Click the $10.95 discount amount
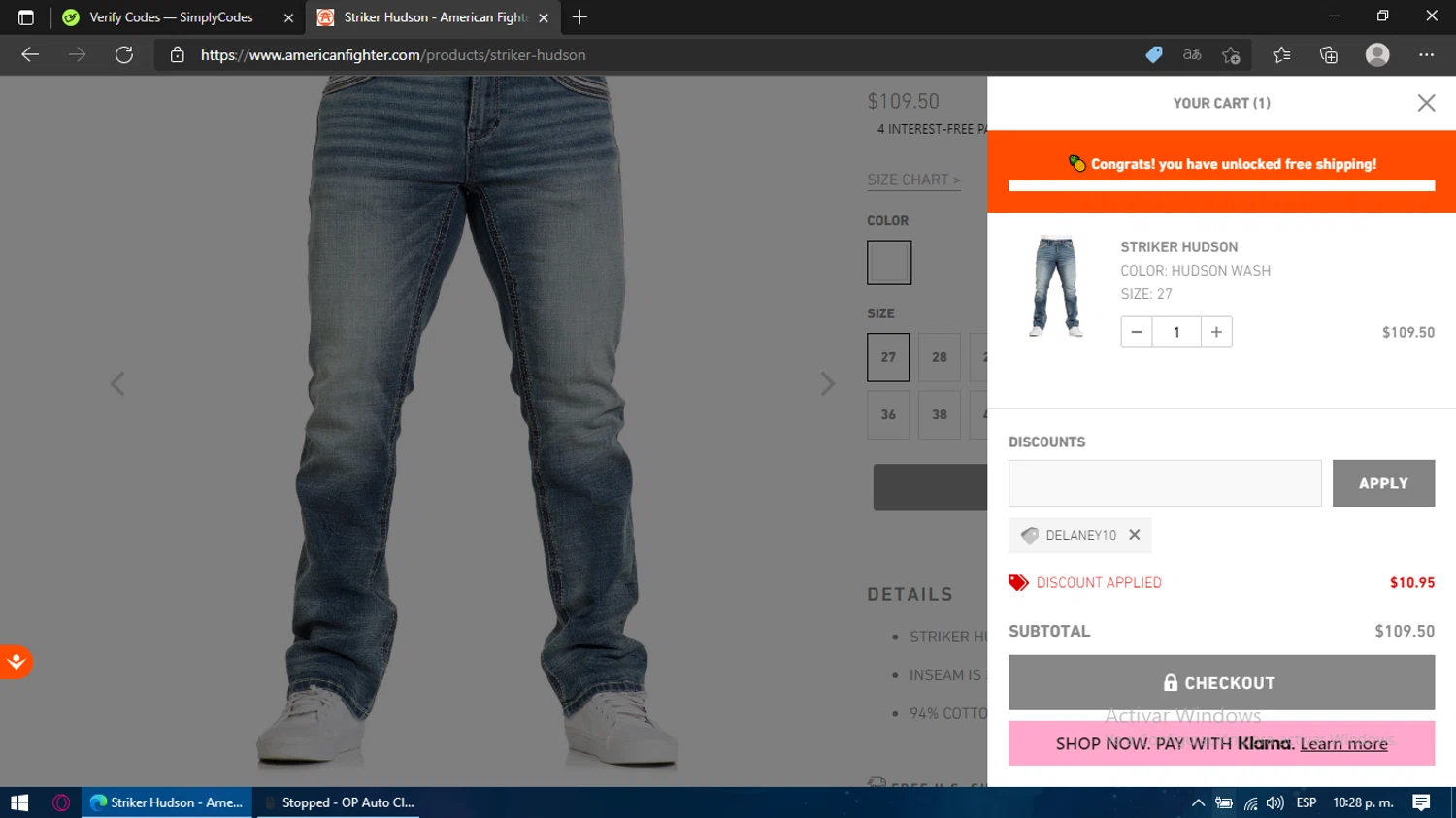This screenshot has height=818, width=1456. 1412,583
